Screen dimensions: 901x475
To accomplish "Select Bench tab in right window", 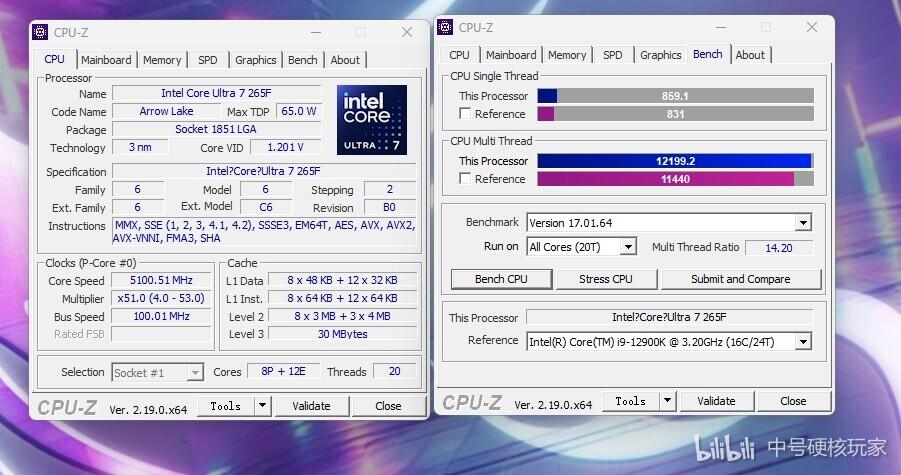I will (x=707, y=54).
